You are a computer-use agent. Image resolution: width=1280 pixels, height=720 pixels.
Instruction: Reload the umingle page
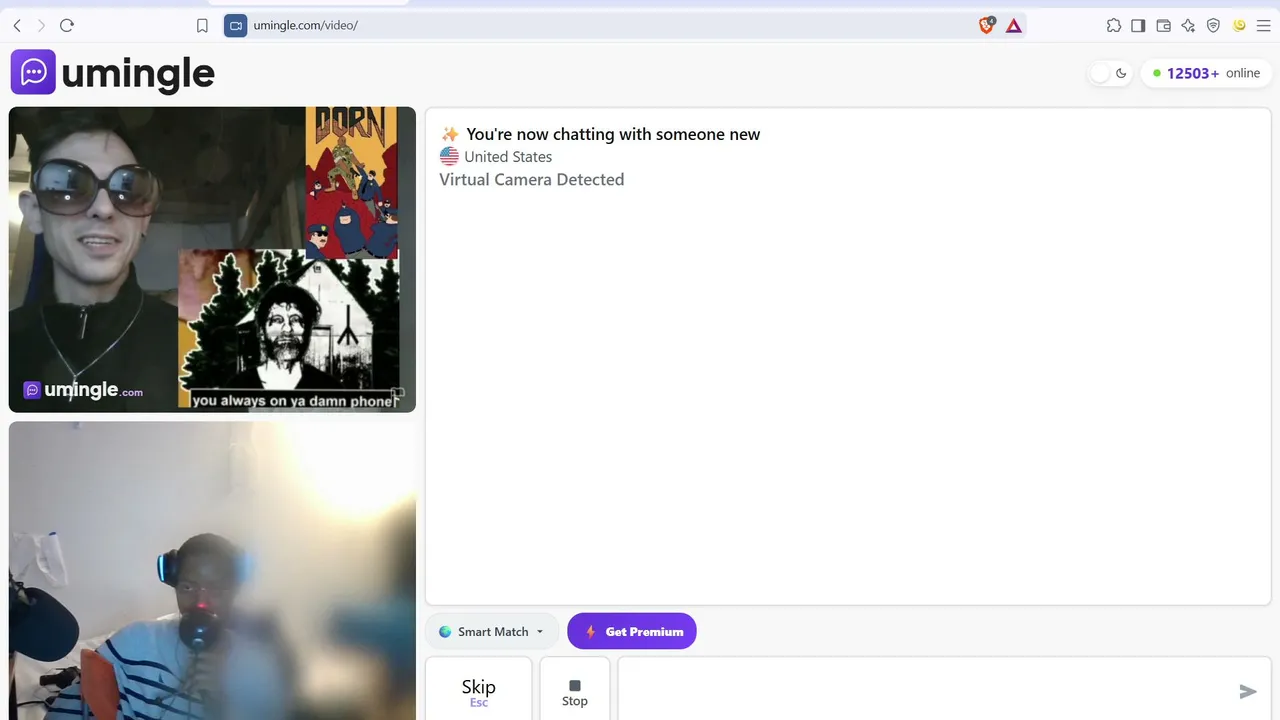pyautogui.click(x=67, y=25)
